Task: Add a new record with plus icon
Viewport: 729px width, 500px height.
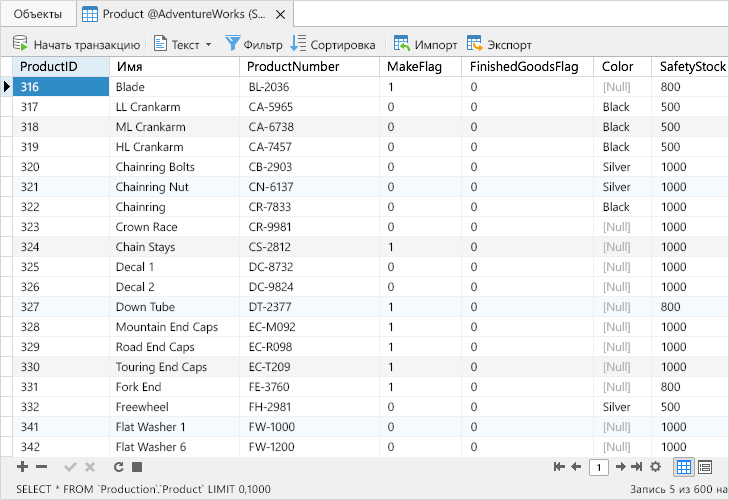Action: pos(22,467)
